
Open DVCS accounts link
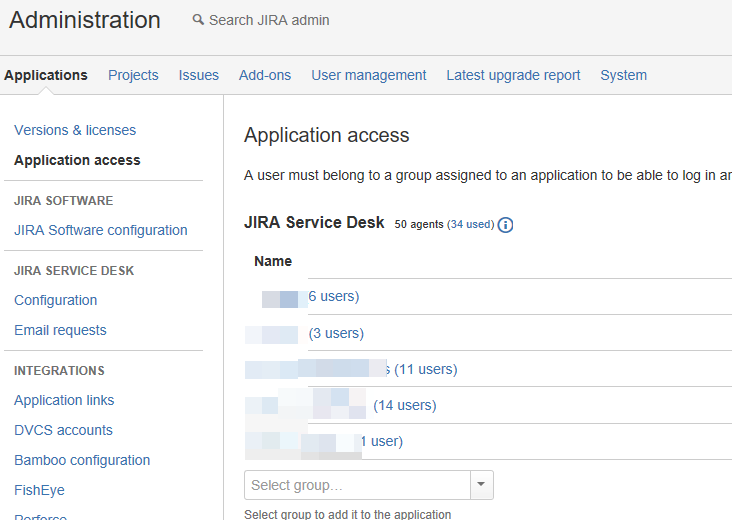pos(63,430)
